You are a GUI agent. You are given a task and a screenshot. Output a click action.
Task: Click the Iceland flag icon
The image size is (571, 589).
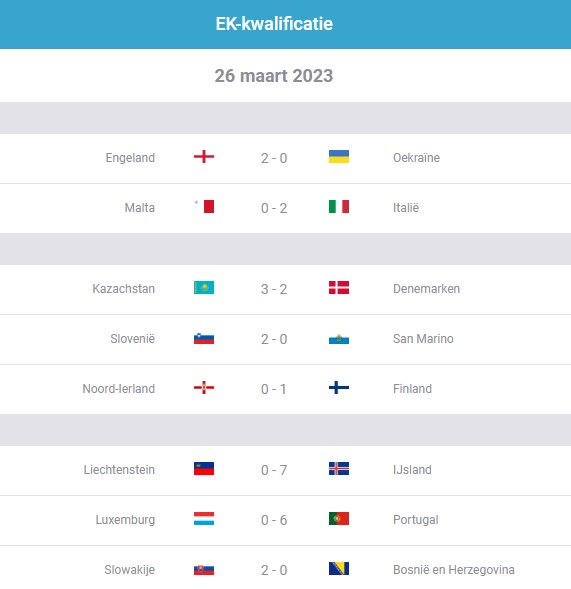click(x=339, y=468)
